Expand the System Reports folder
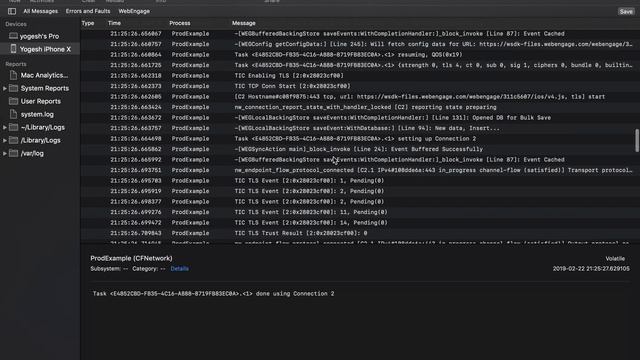 pyautogui.click(x=5, y=88)
